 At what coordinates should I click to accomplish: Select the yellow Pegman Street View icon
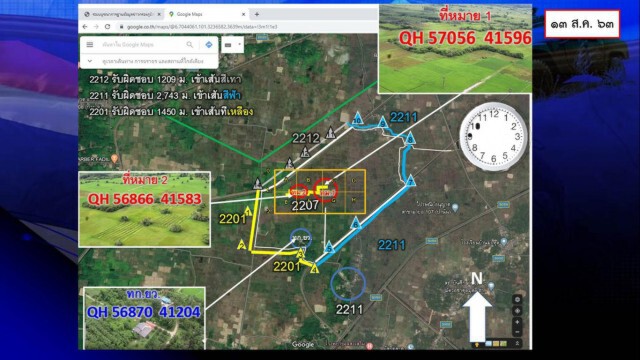[x=477, y=344]
